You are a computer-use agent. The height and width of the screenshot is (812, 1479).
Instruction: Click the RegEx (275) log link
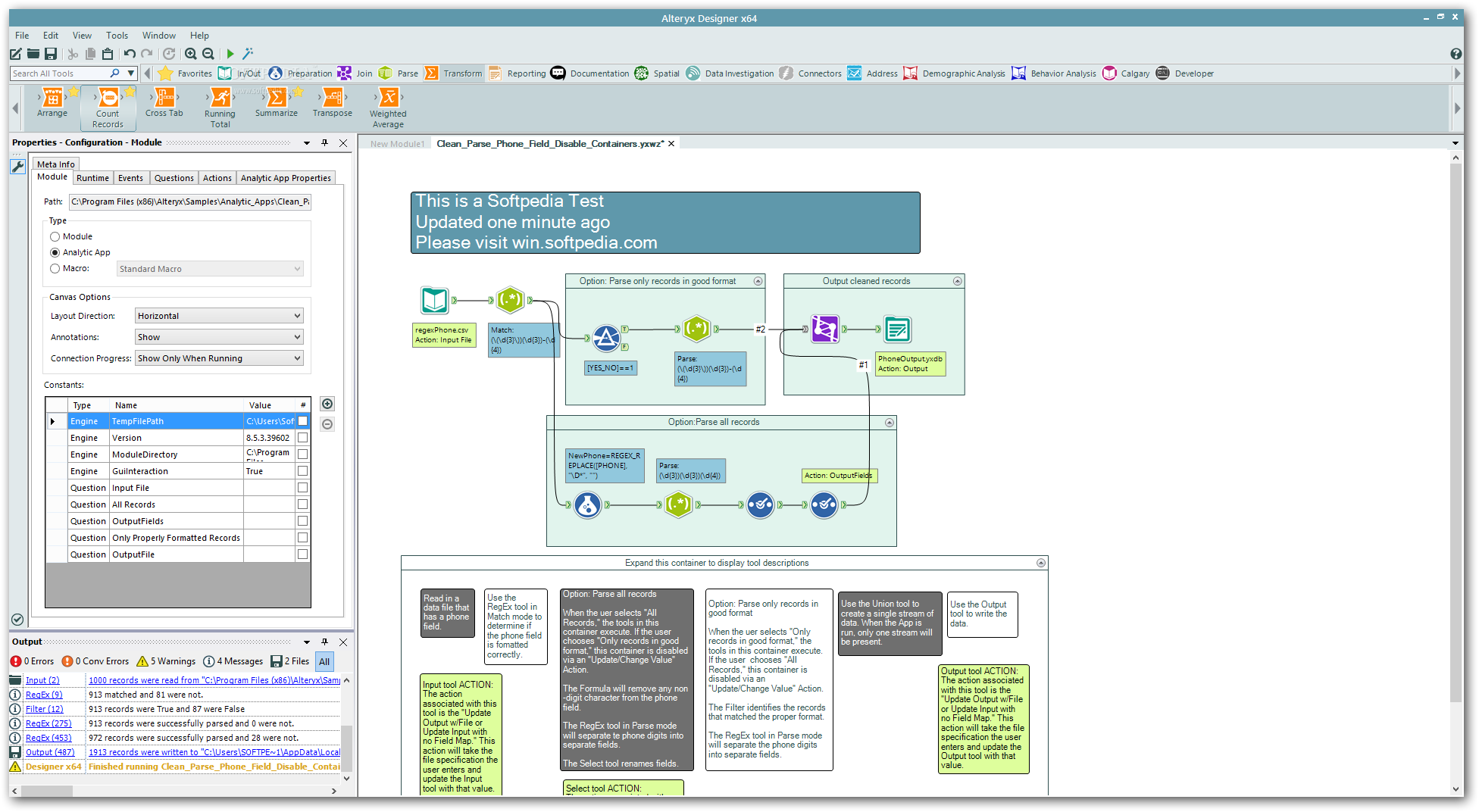[x=48, y=723]
